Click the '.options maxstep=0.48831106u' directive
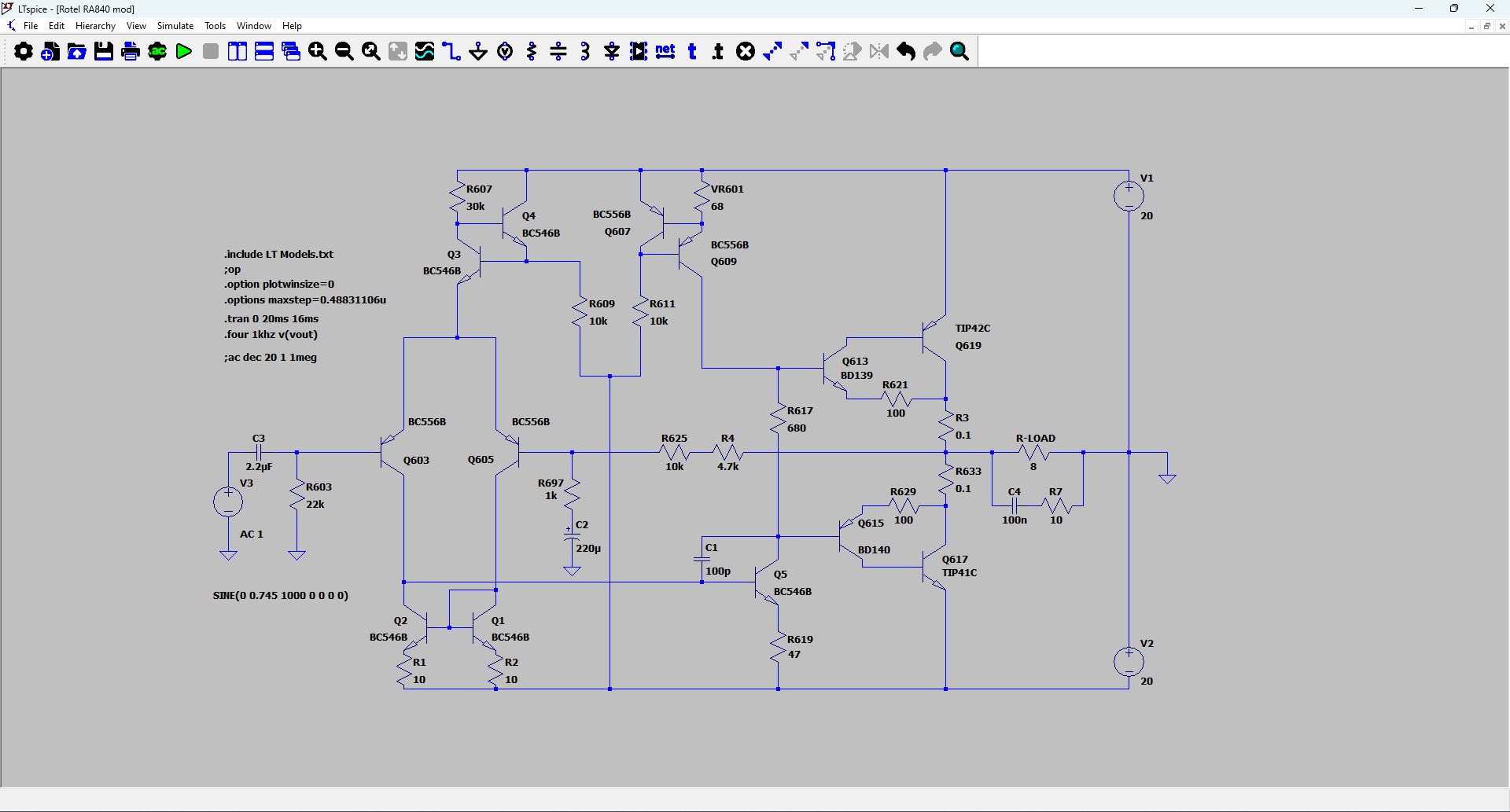This screenshot has height=812, width=1510. pos(305,299)
